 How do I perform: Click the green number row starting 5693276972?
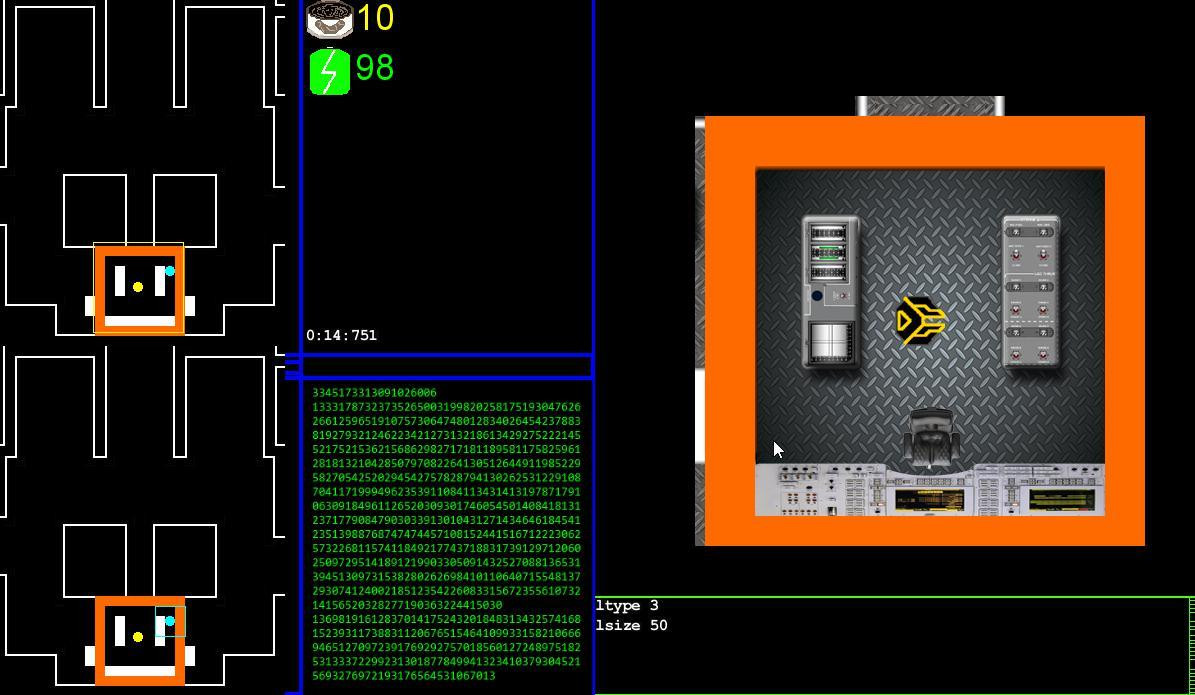pos(404,675)
